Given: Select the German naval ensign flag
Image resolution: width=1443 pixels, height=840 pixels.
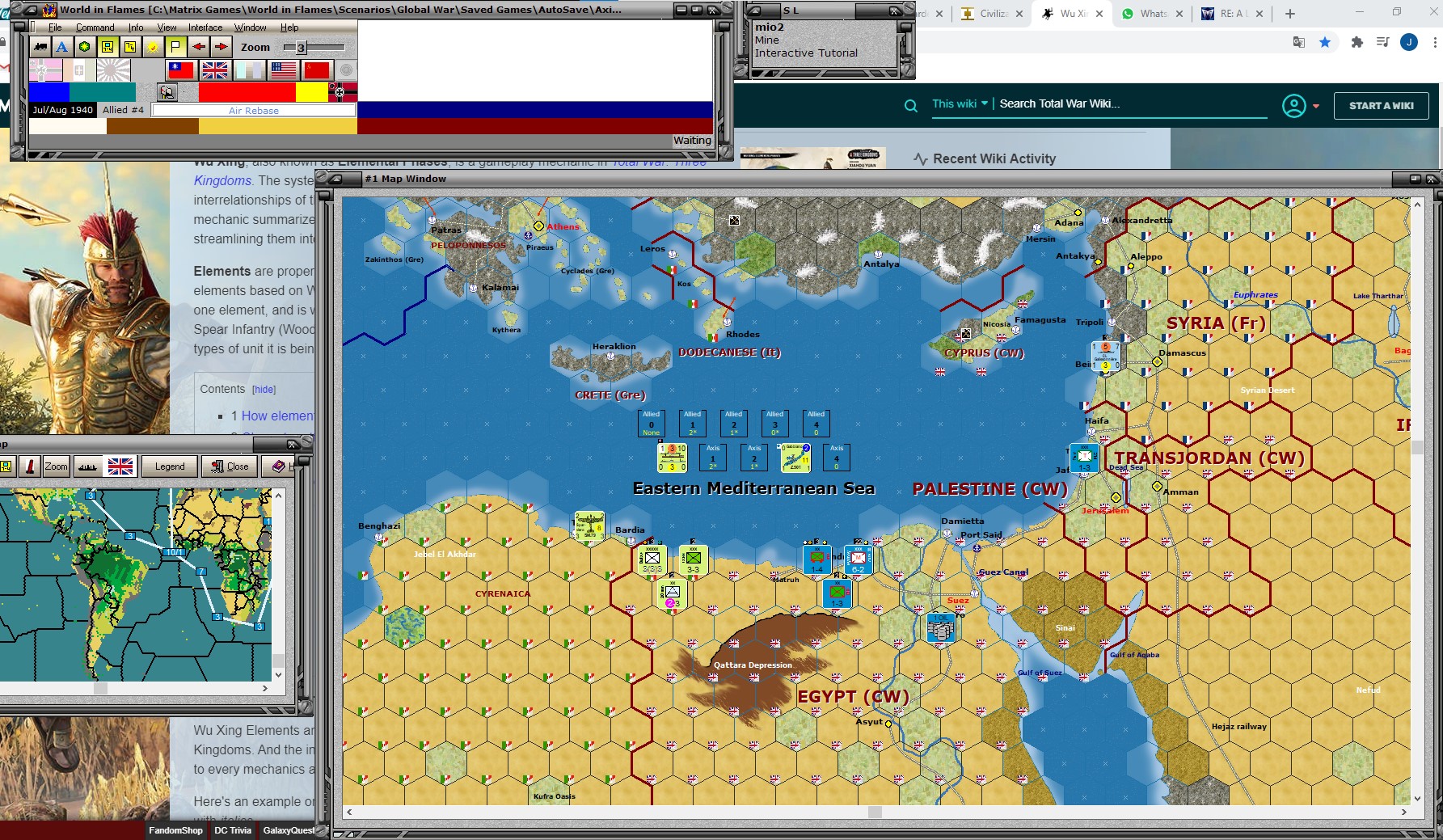Looking at the screenshot, I should 45,70.
